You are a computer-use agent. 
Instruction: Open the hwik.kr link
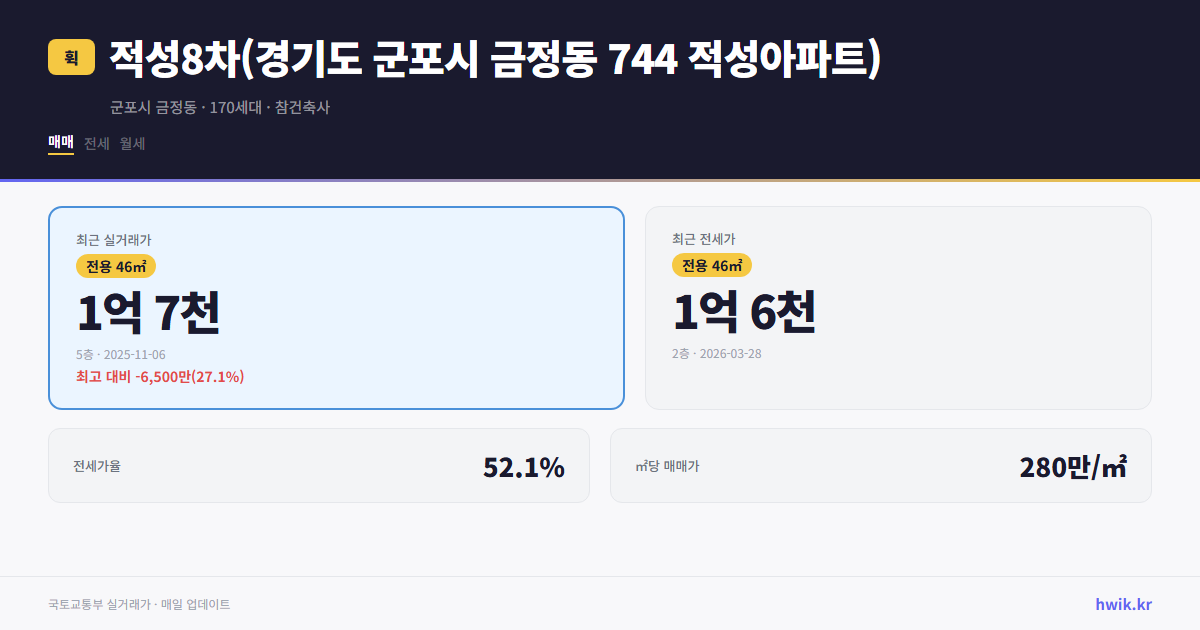click(1124, 604)
